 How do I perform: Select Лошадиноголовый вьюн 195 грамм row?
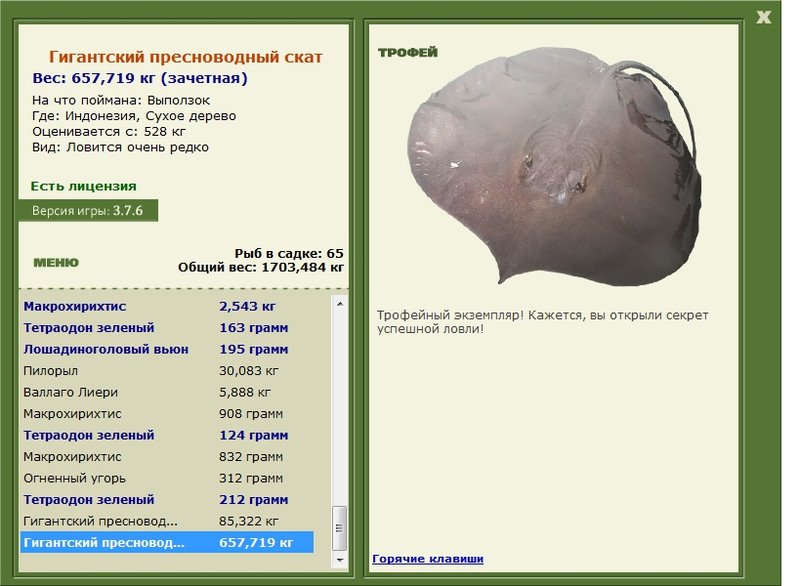point(167,349)
